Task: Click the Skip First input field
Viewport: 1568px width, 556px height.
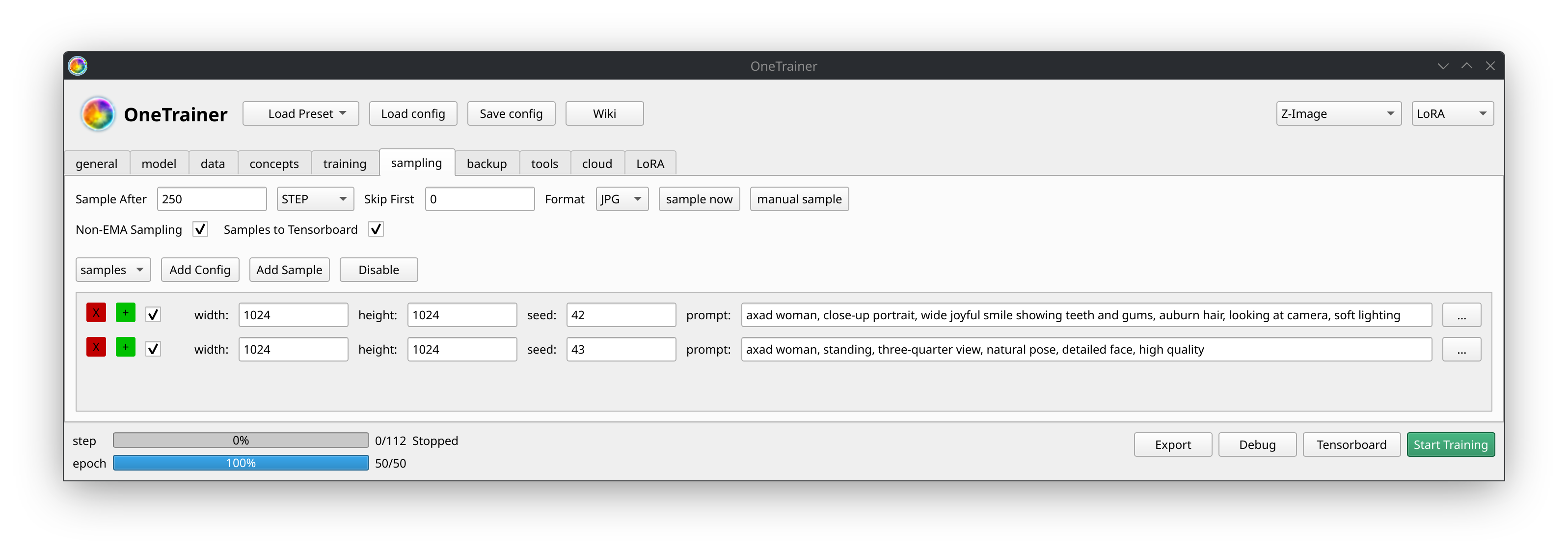Action: pyautogui.click(x=480, y=200)
